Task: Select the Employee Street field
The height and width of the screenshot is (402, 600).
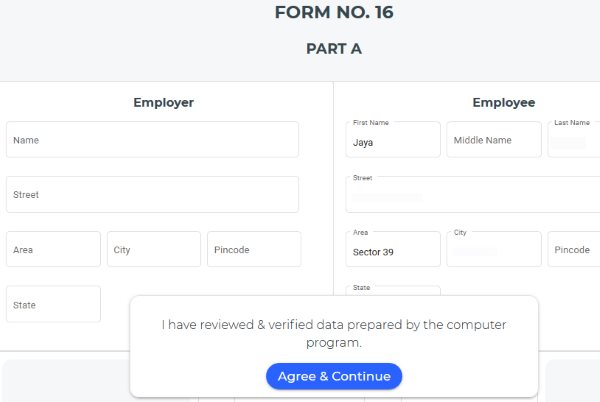Action: coord(472,195)
